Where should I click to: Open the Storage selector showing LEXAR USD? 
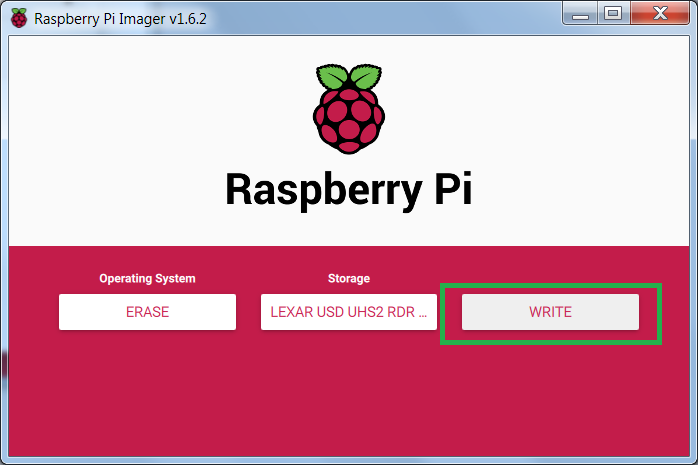(349, 312)
